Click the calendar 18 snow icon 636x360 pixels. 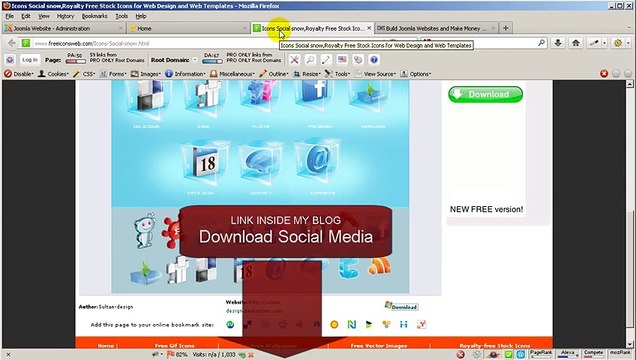point(205,163)
